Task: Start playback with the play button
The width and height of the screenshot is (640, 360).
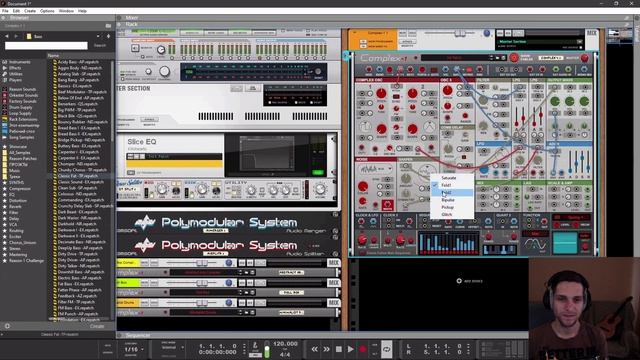Action: 351,349
